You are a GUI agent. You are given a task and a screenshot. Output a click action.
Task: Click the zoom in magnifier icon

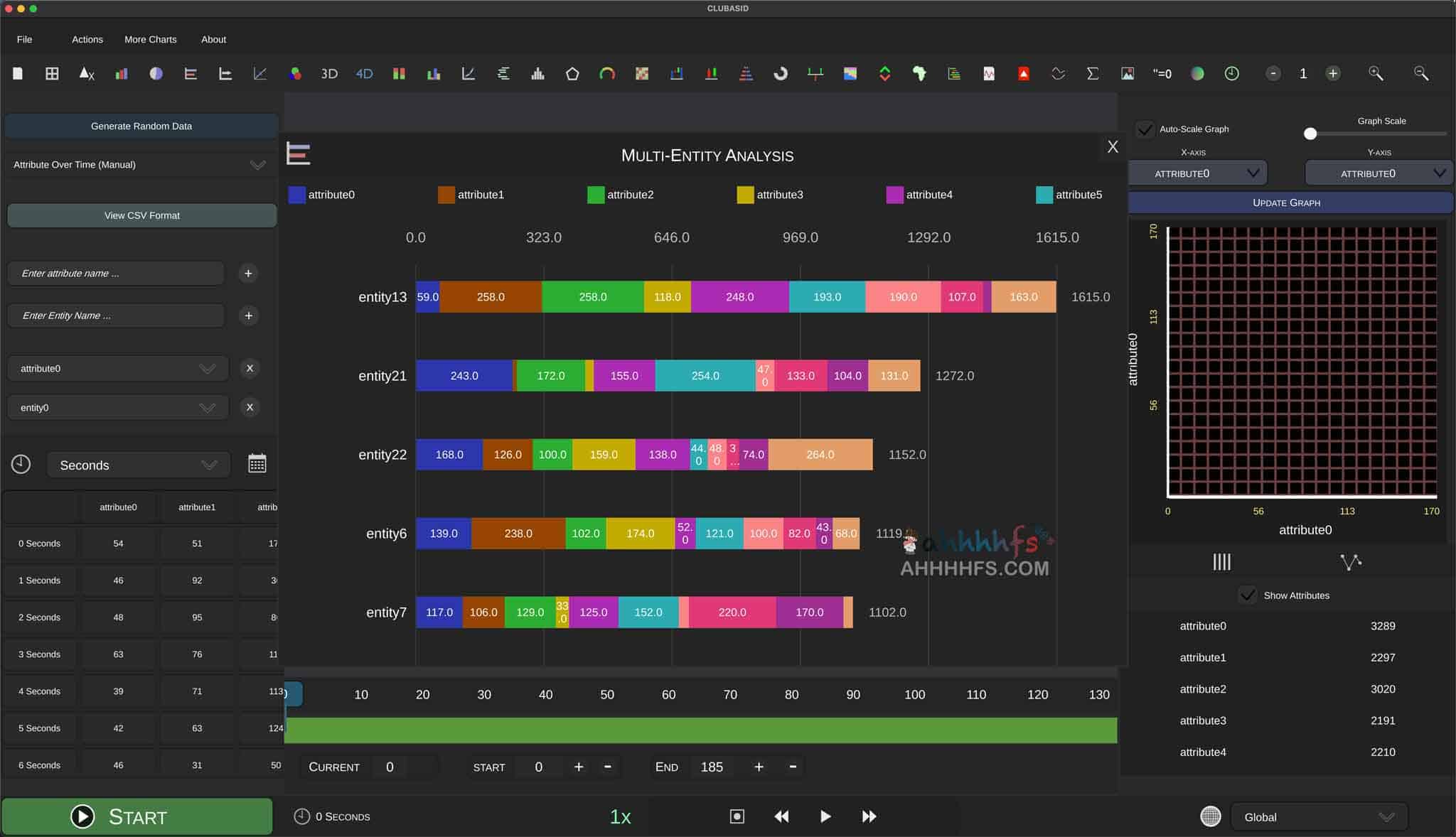coord(1376,73)
